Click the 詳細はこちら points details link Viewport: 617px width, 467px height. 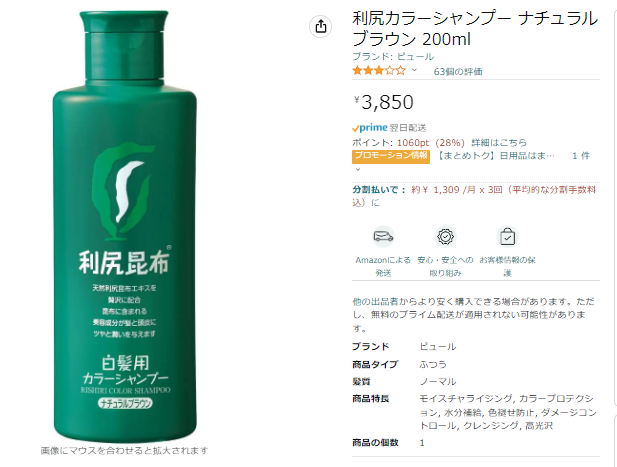[499, 142]
